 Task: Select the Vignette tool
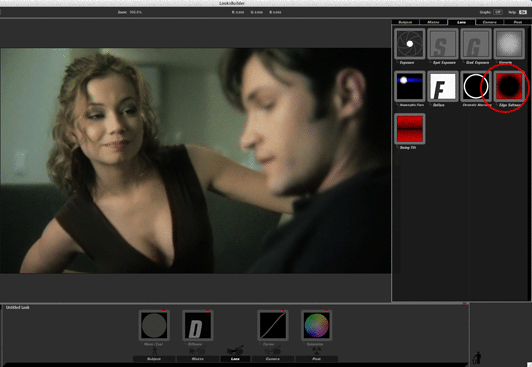509,44
